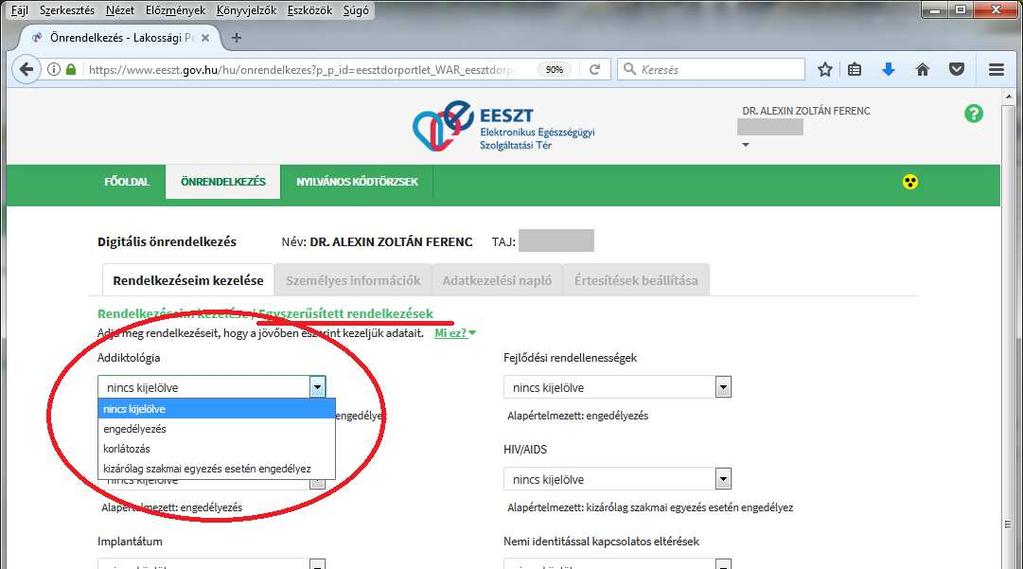The image size is (1023, 569).
Task: Click the 'Implantátum' label
Action: tap(130, 541)
